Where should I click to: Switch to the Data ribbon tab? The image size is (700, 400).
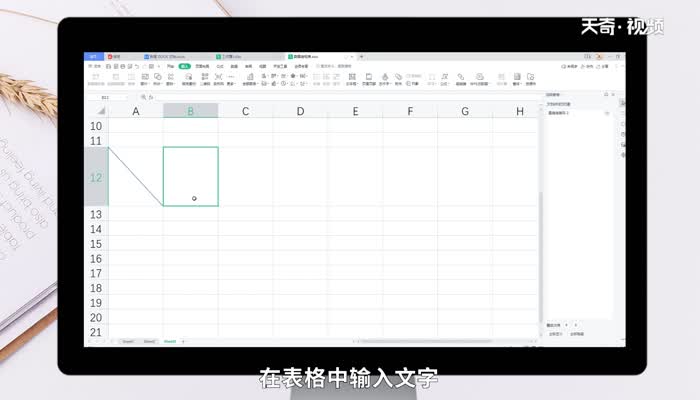[x=234, y=66]
